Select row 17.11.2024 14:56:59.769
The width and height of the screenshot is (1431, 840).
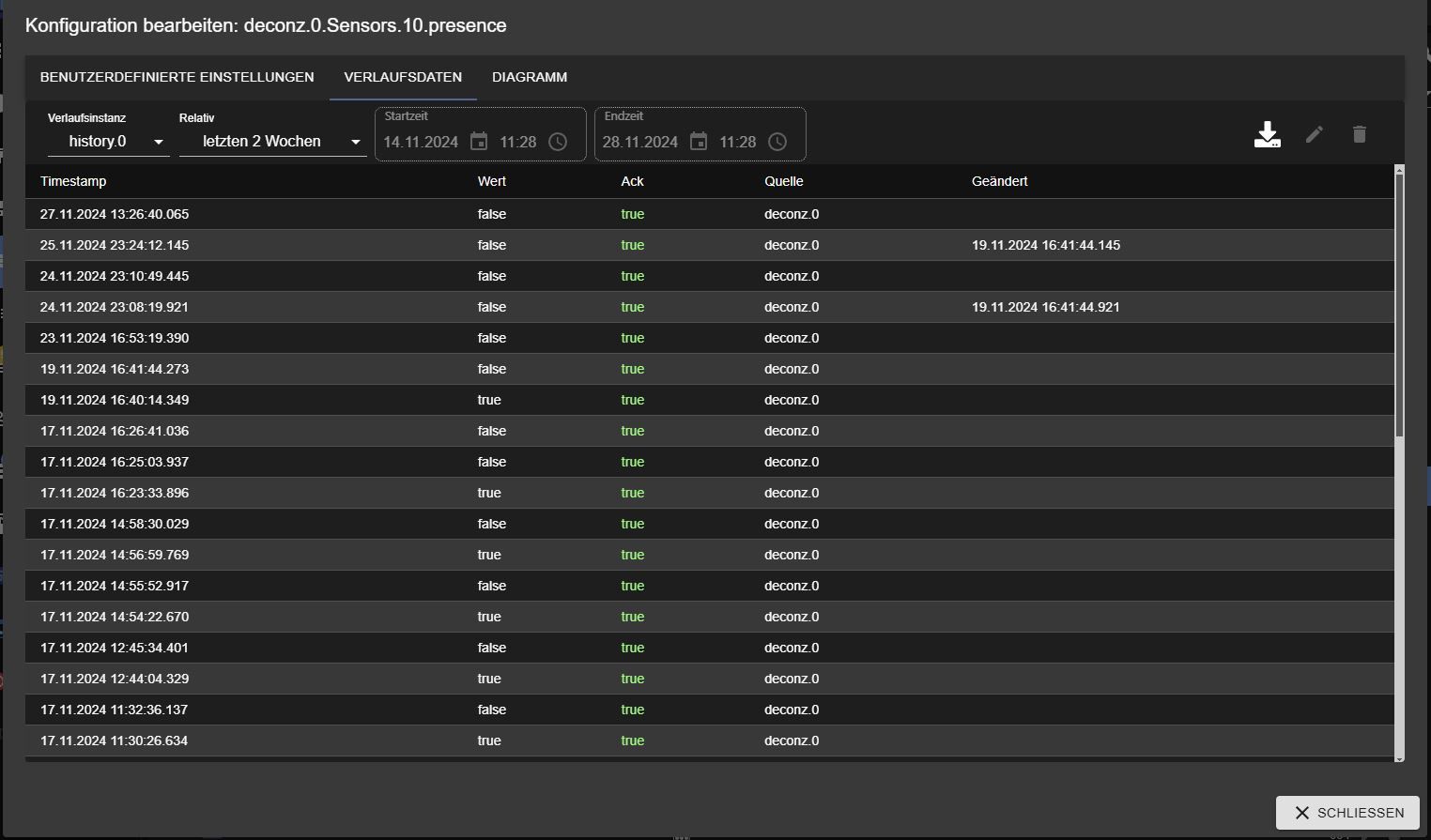click(x=709, y=555)
